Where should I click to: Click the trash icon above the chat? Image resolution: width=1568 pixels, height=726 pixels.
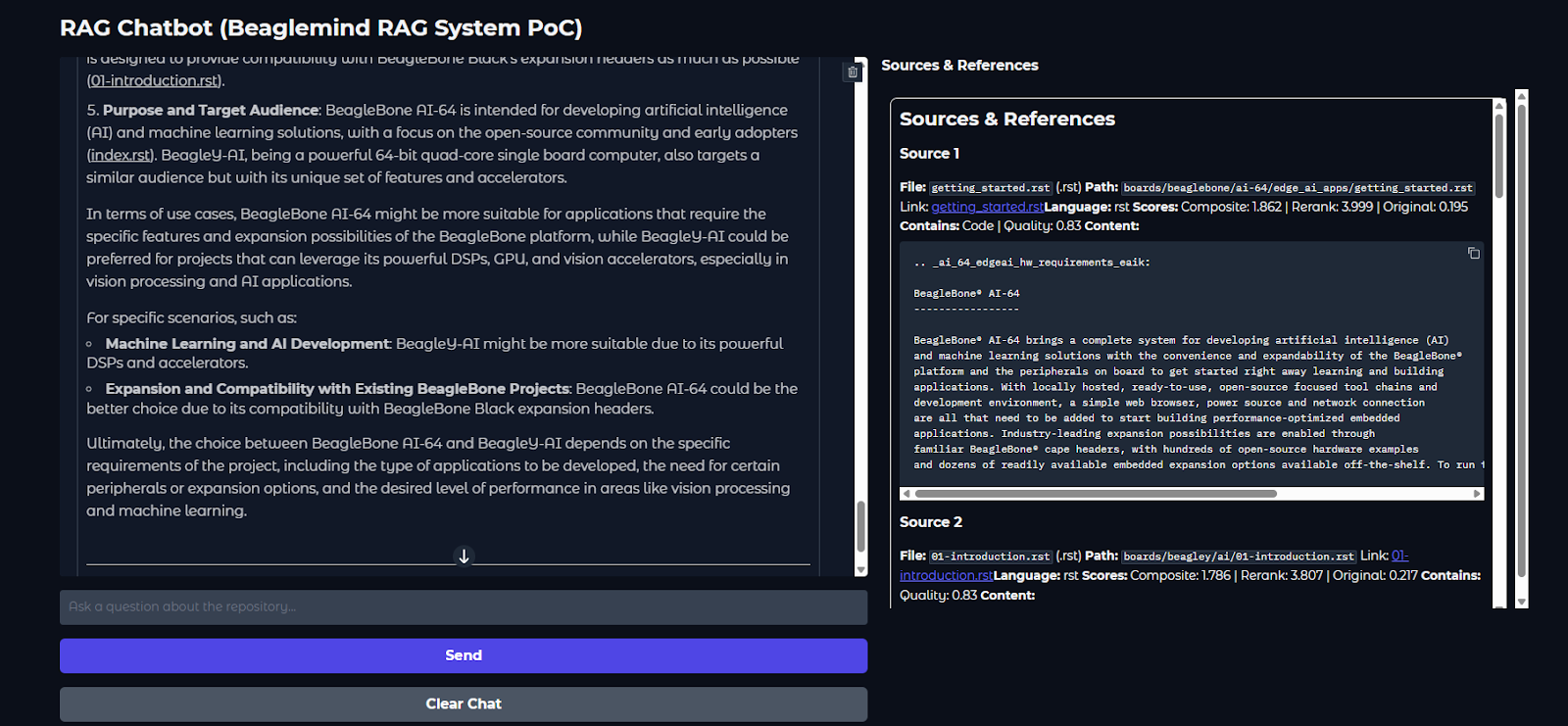pyautogui.click(x=853, y=72)
